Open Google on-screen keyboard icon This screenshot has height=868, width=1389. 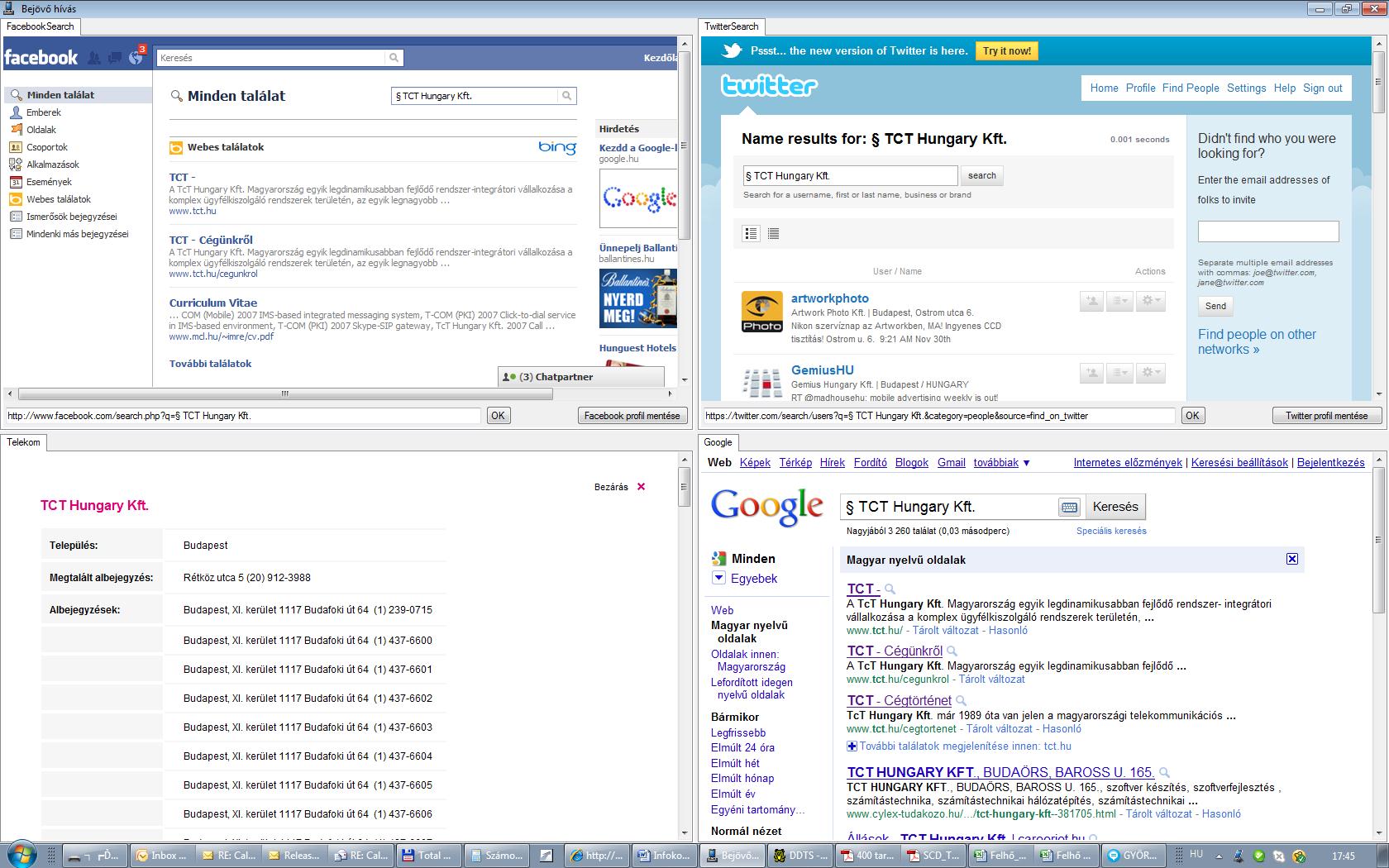tap(1069, 507)
